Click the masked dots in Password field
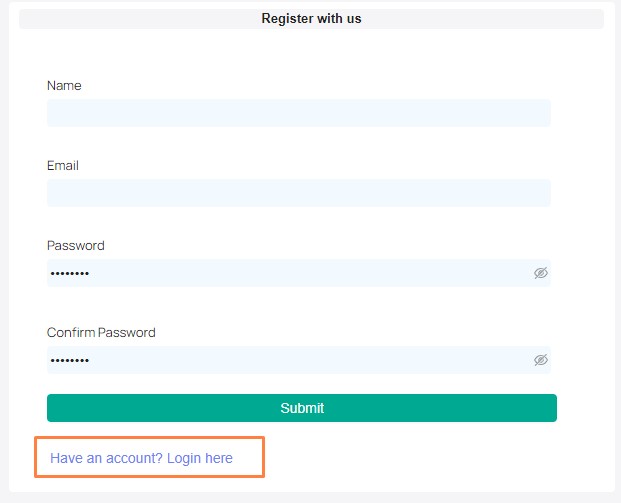 click(70, 273)
